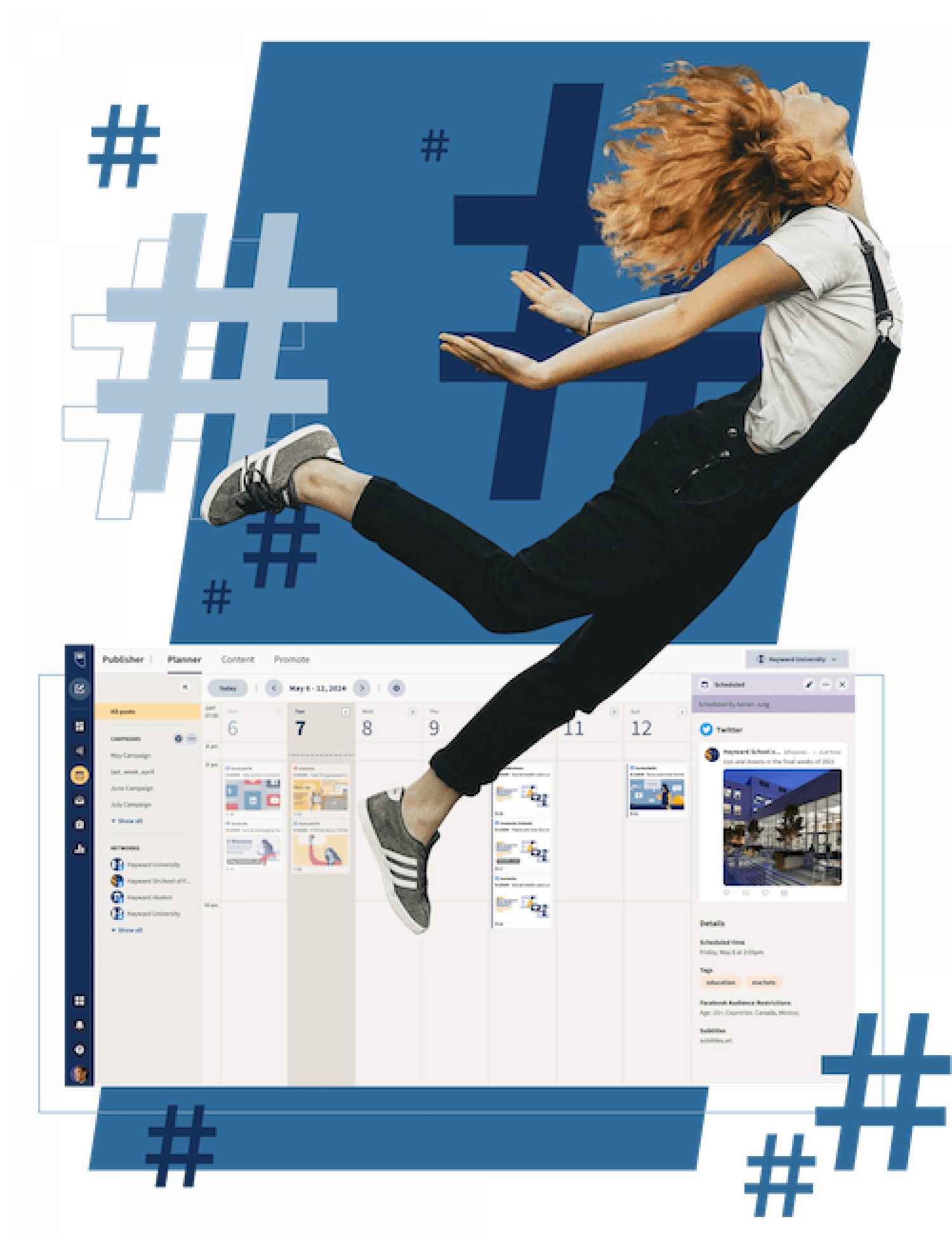Open the first post thumbnail on Monday 6

pyautogui.click(x=253, y=794)
